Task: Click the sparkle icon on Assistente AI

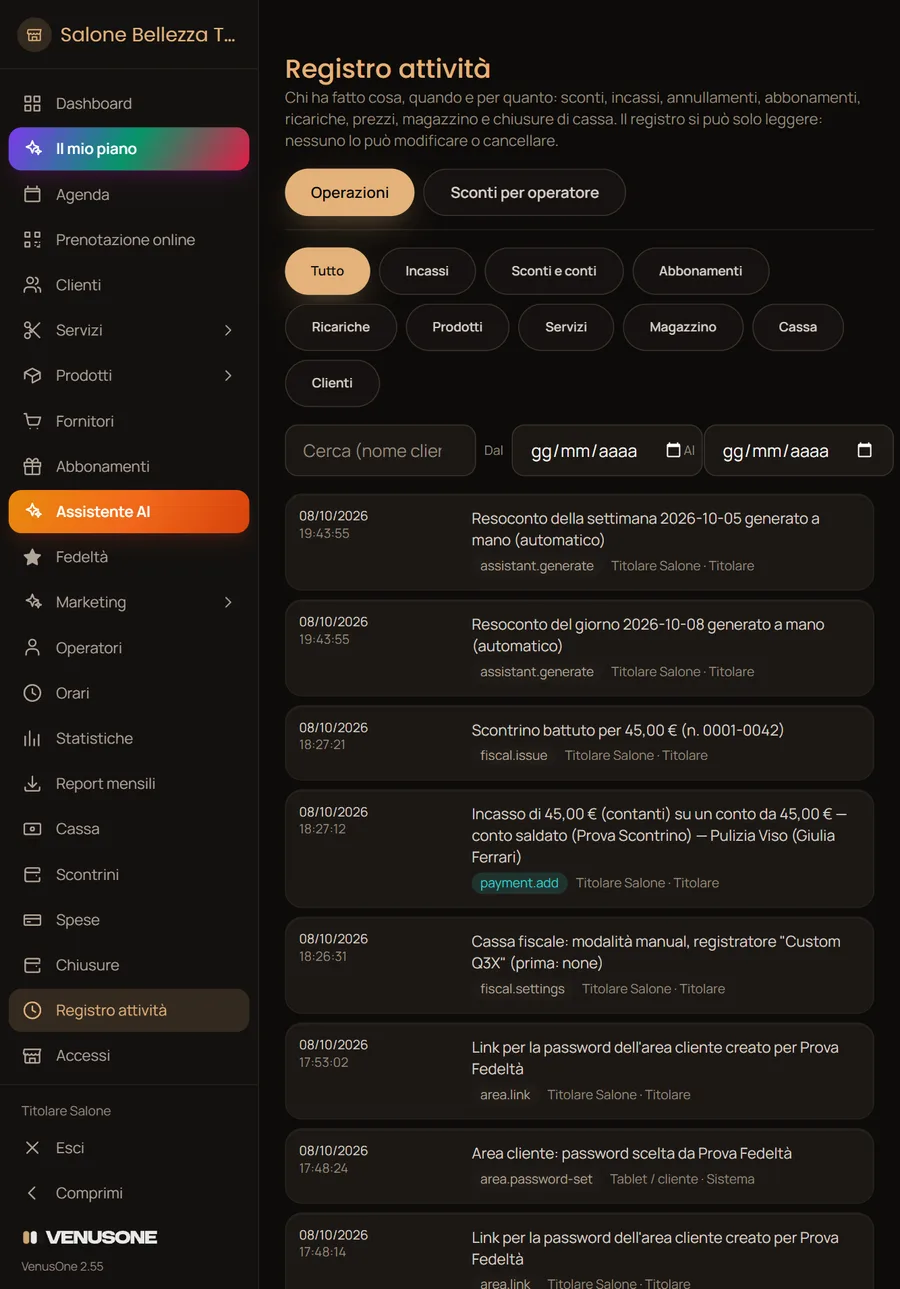Action: 33,512
